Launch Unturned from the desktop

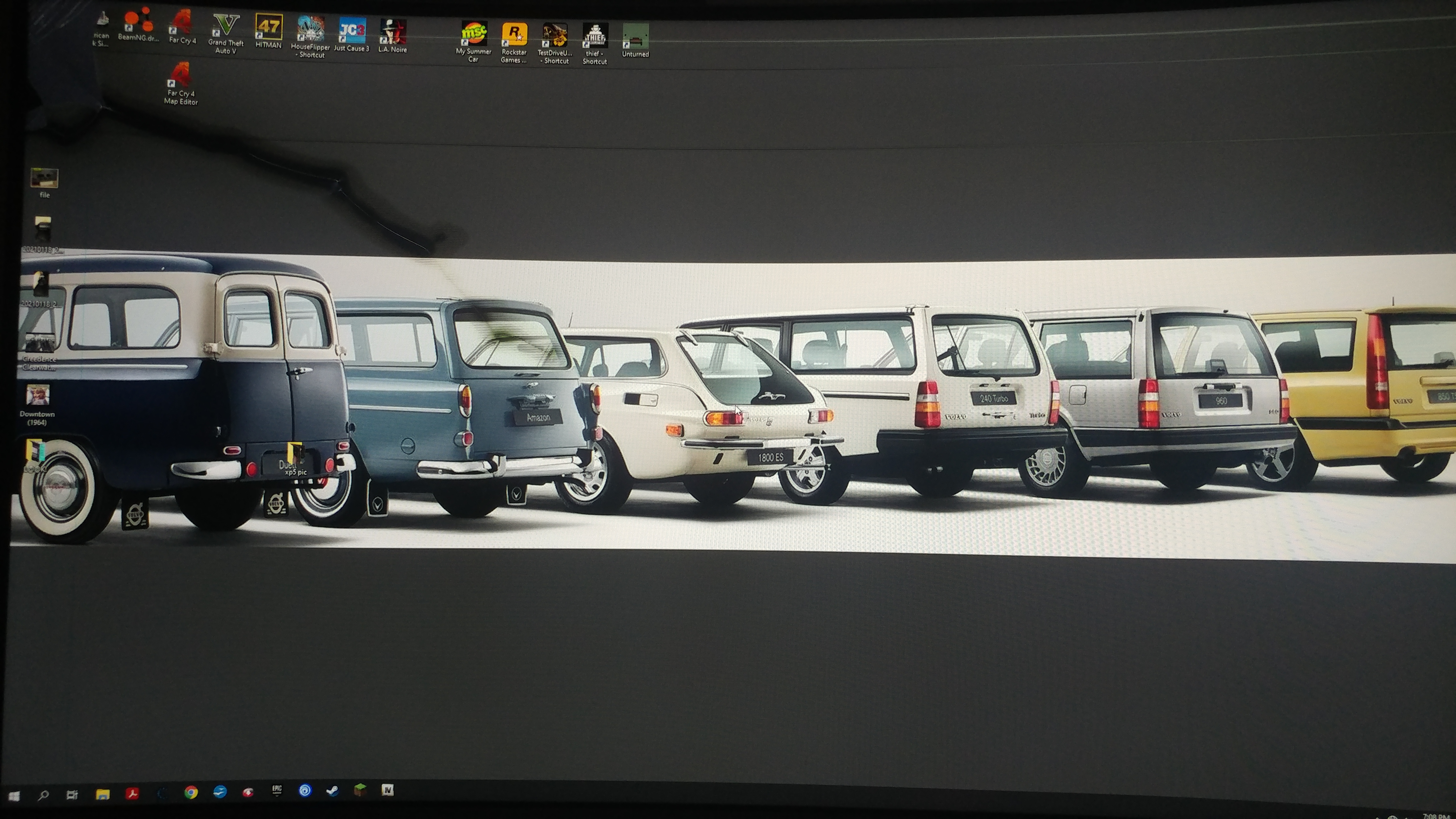(635, 37)
